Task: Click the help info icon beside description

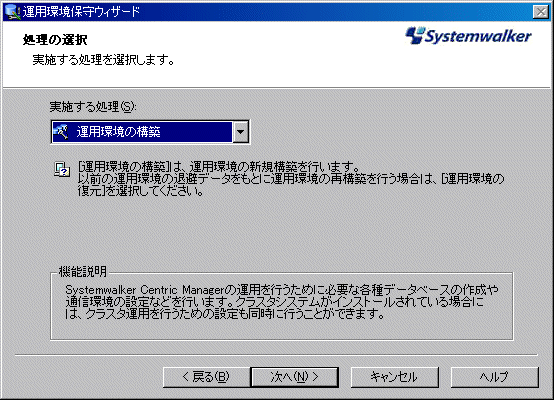Action: (61, 169)
